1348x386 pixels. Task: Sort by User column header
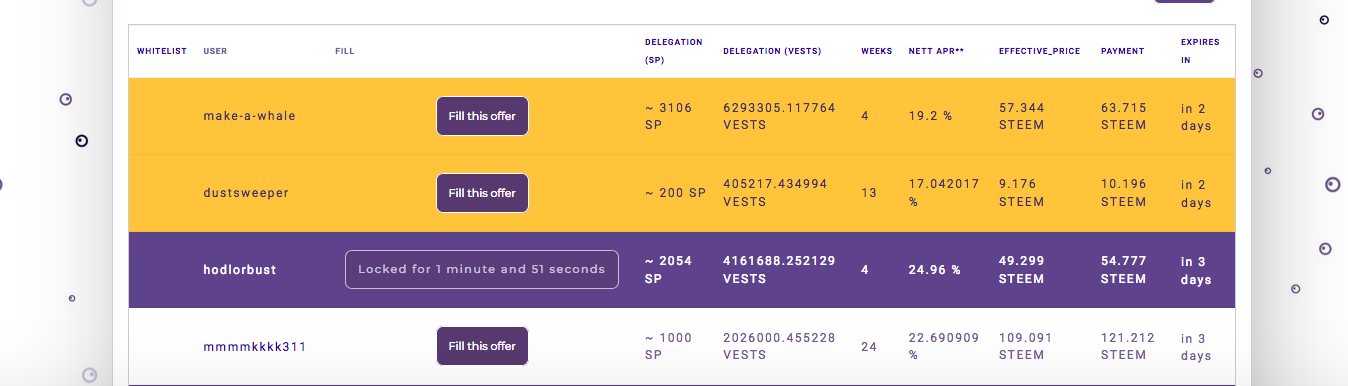click(x=215, y=51)
